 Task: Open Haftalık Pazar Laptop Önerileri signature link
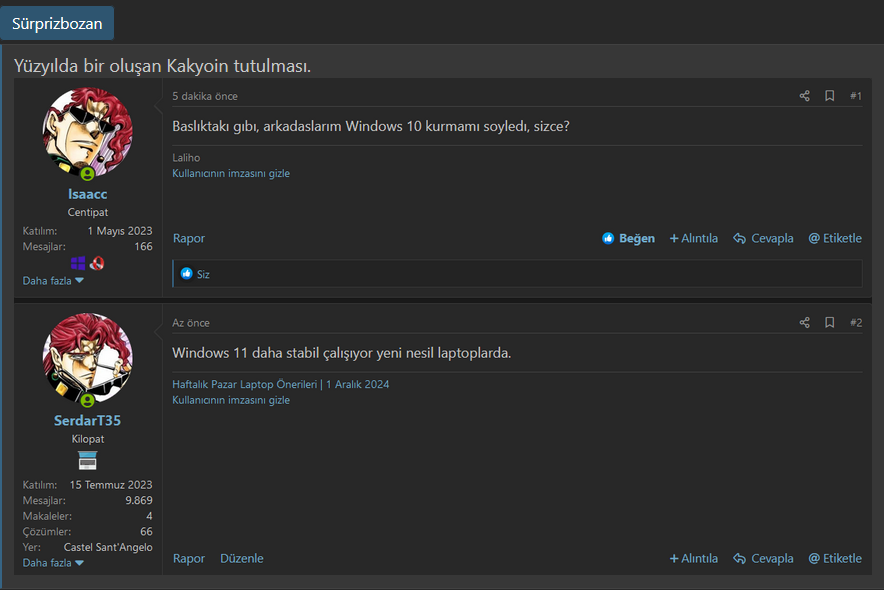click(x=244, y=384)
